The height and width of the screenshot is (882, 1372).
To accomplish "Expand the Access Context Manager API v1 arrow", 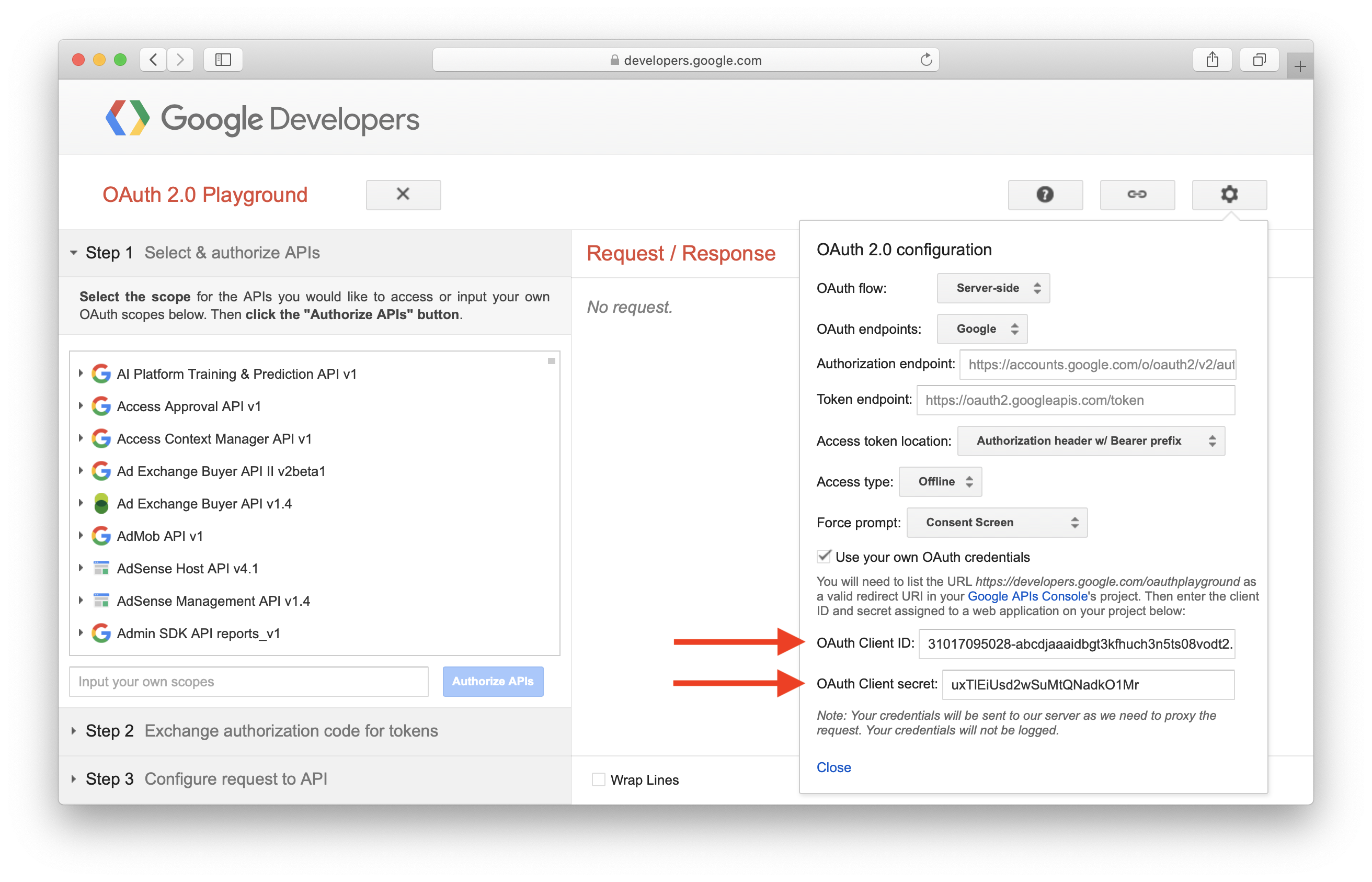I will point(81,438).
